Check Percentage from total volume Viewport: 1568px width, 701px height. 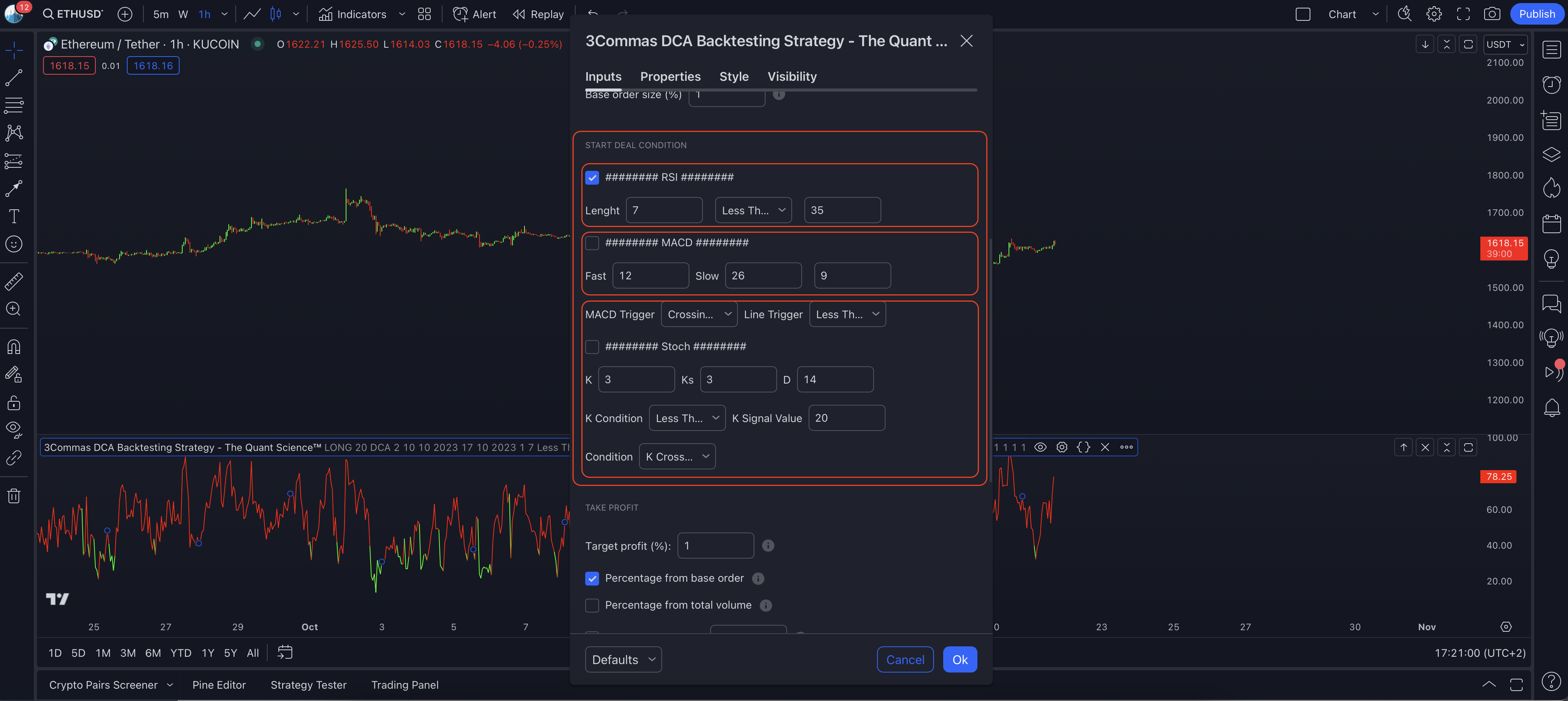click(x=592, y=605)
